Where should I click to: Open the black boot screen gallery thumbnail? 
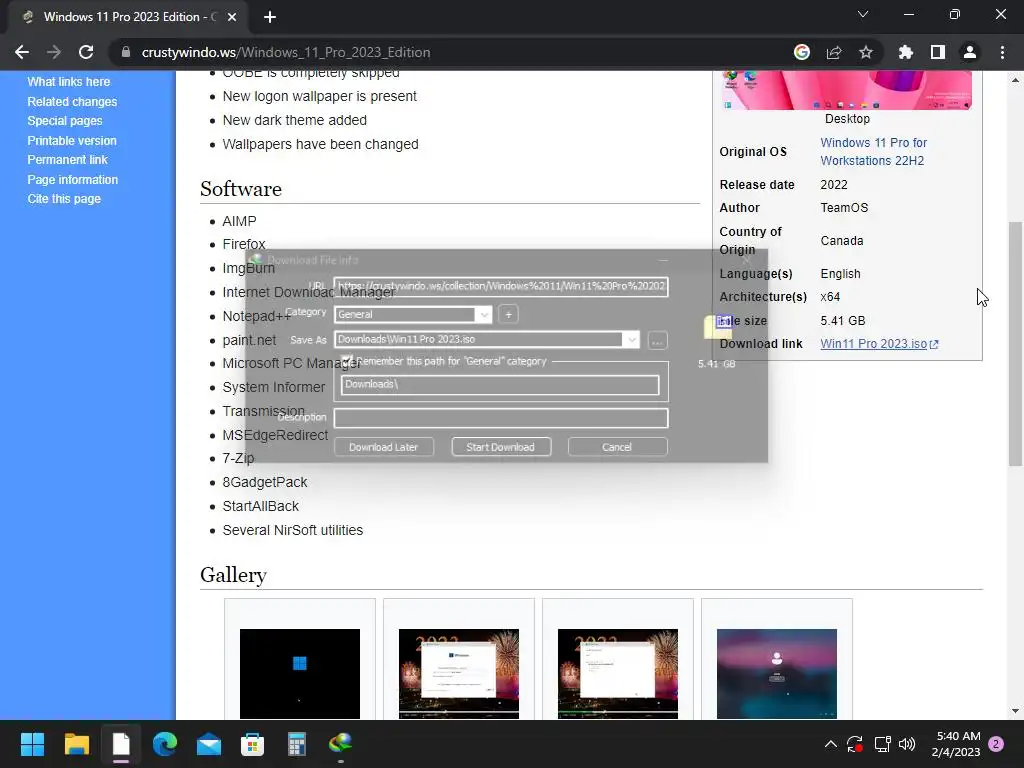[x=300, y=674]
